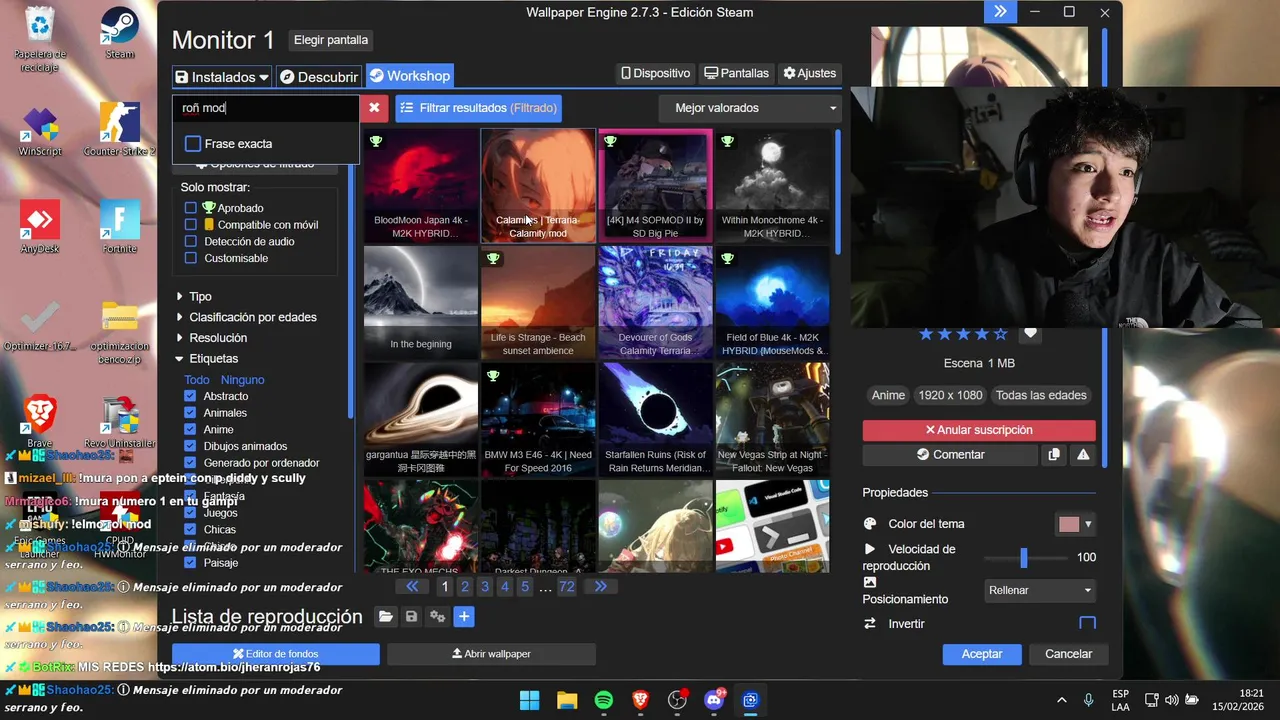Click Filtrar resultados button
1280x720 pixels.
click(478, 108)
